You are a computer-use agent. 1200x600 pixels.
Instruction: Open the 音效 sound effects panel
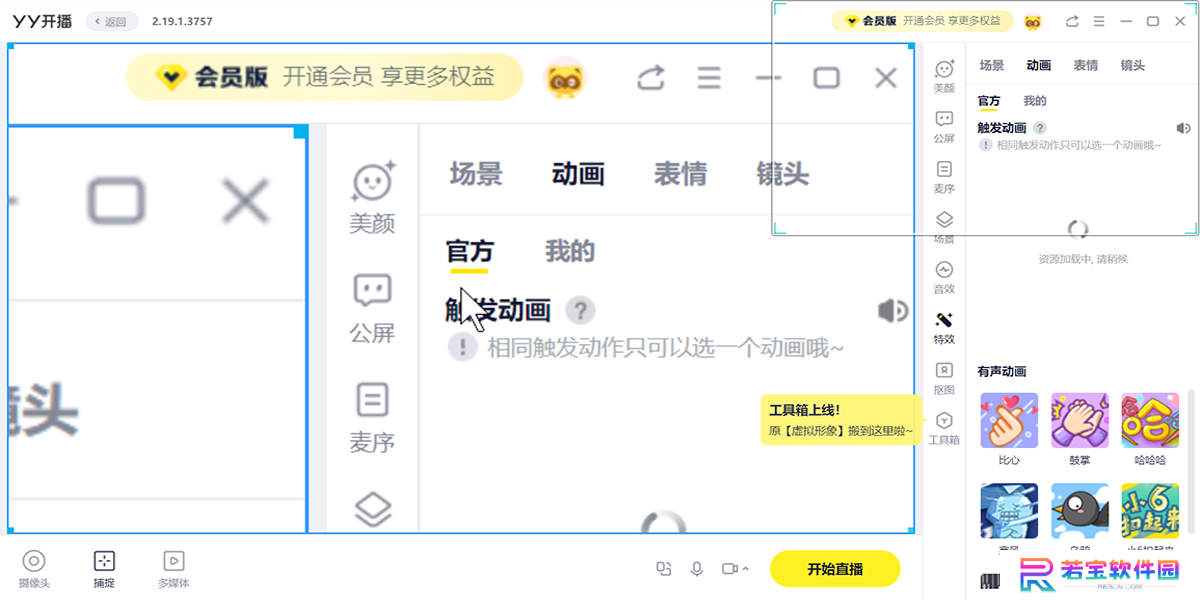pyautogui.click(x=944, y=278)
